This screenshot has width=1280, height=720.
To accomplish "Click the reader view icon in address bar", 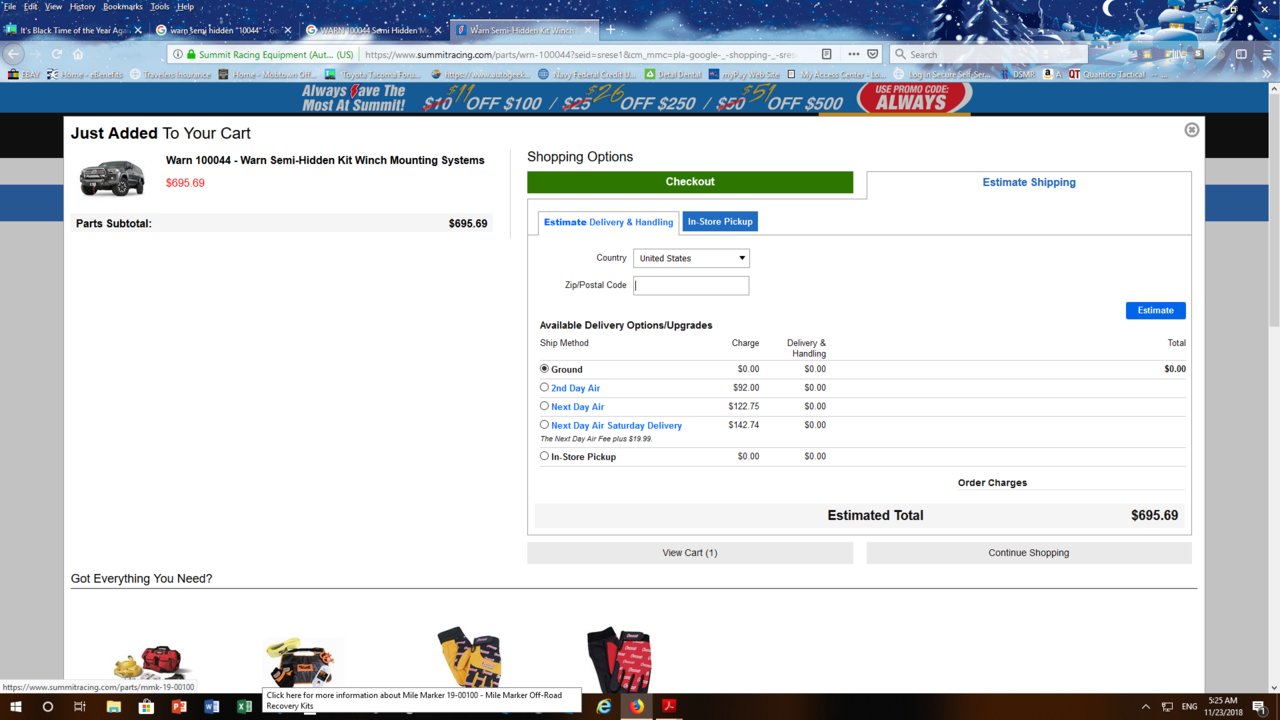I will 827,54.
